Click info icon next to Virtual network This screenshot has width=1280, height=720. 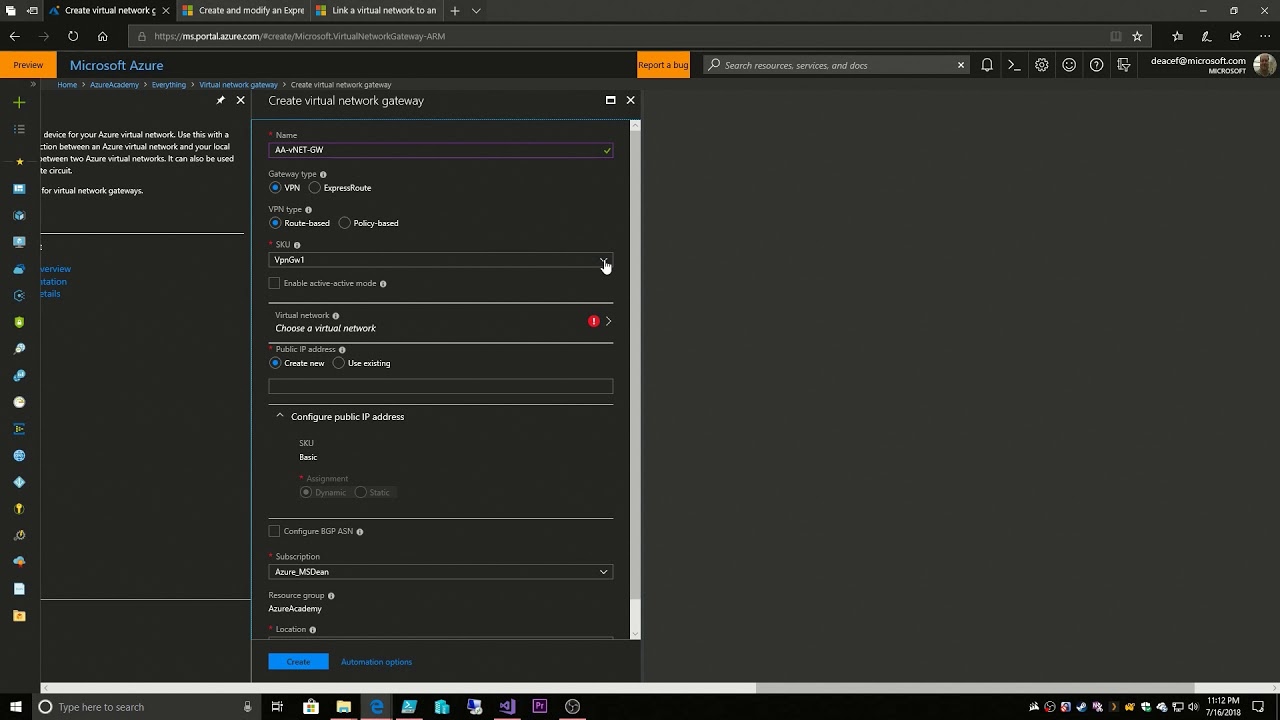coord(336,316)
